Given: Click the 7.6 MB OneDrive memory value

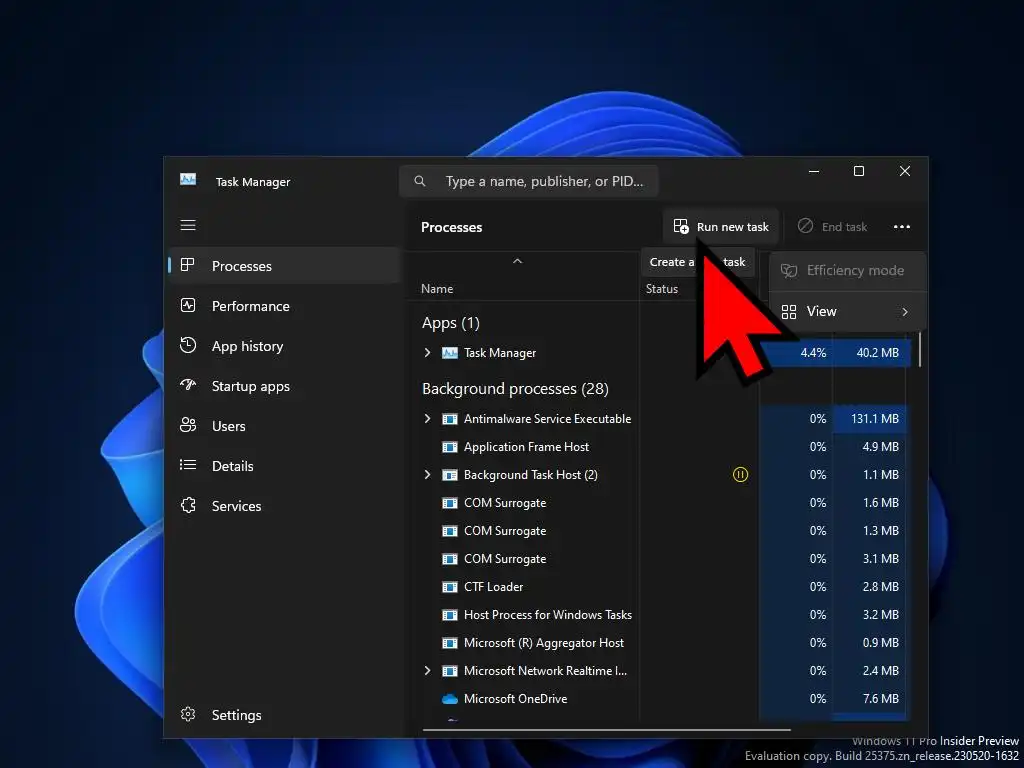Looking at the screenshot, I should 880,699.
